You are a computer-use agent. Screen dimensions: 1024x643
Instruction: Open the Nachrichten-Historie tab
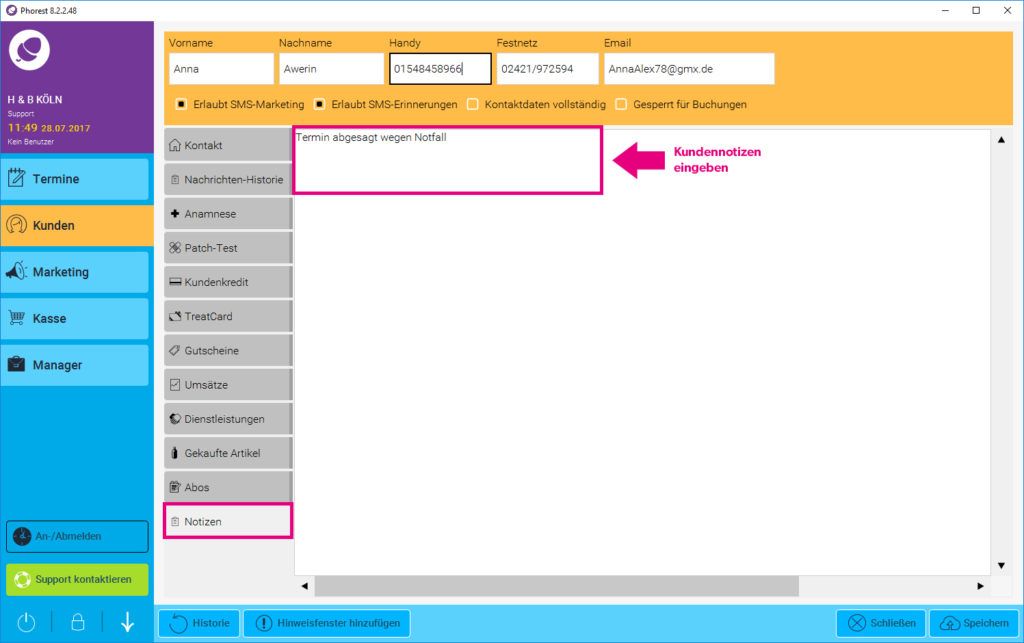tap(228, 180)
